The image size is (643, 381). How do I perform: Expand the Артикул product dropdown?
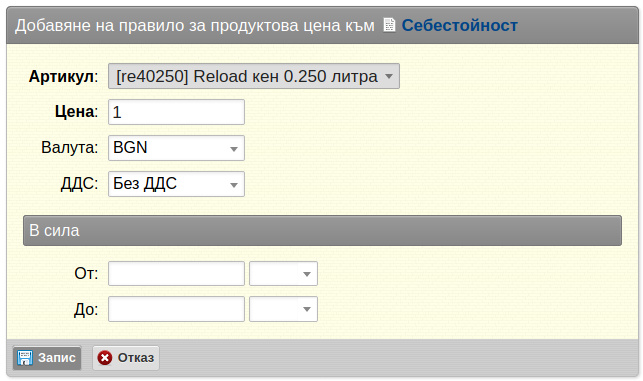click(254, 76)
